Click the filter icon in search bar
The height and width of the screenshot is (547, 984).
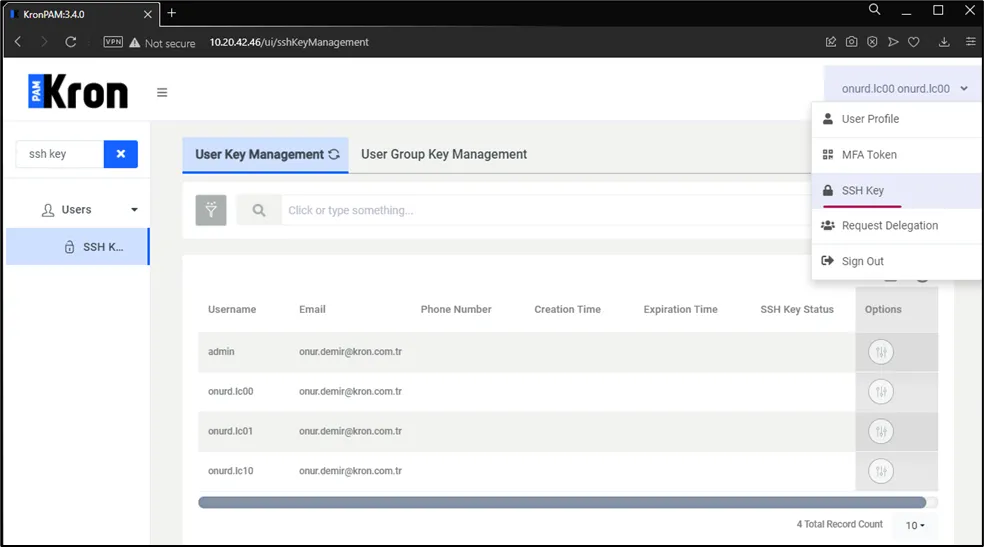(x=211, y=210)
